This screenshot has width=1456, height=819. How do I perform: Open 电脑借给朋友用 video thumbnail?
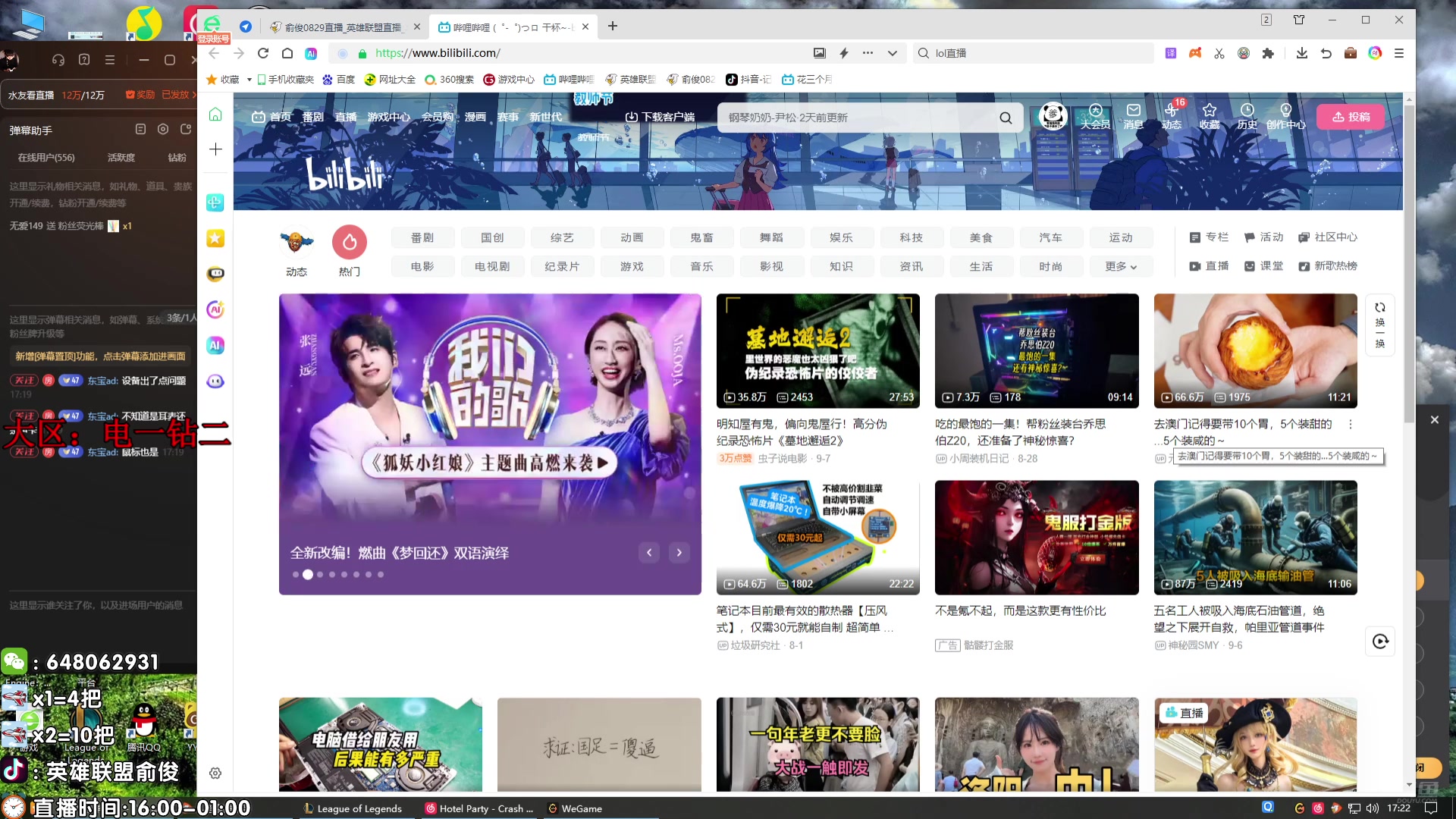pos(381,745)
